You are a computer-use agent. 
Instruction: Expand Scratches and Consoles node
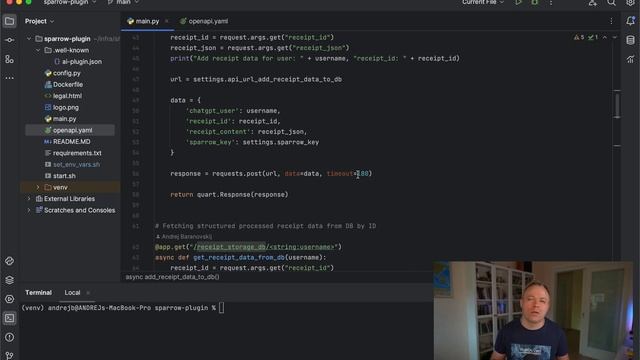click(x=29, y=210)
